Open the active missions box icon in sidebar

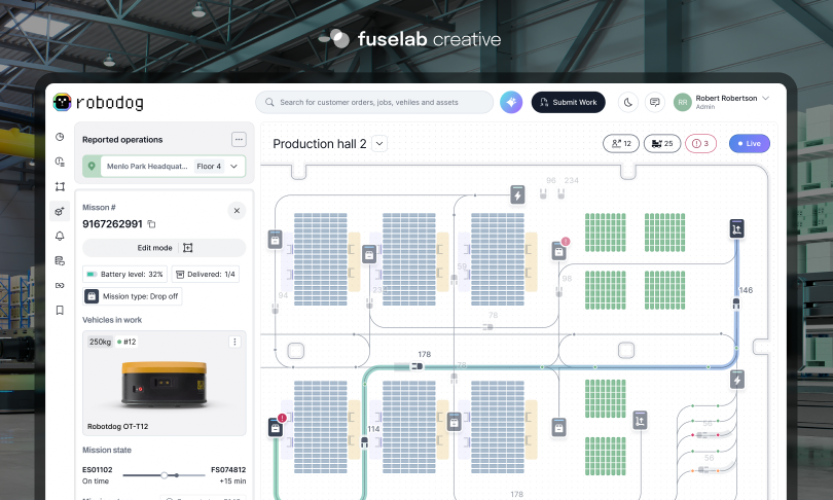pyautogui.click(x=60, y=211)
